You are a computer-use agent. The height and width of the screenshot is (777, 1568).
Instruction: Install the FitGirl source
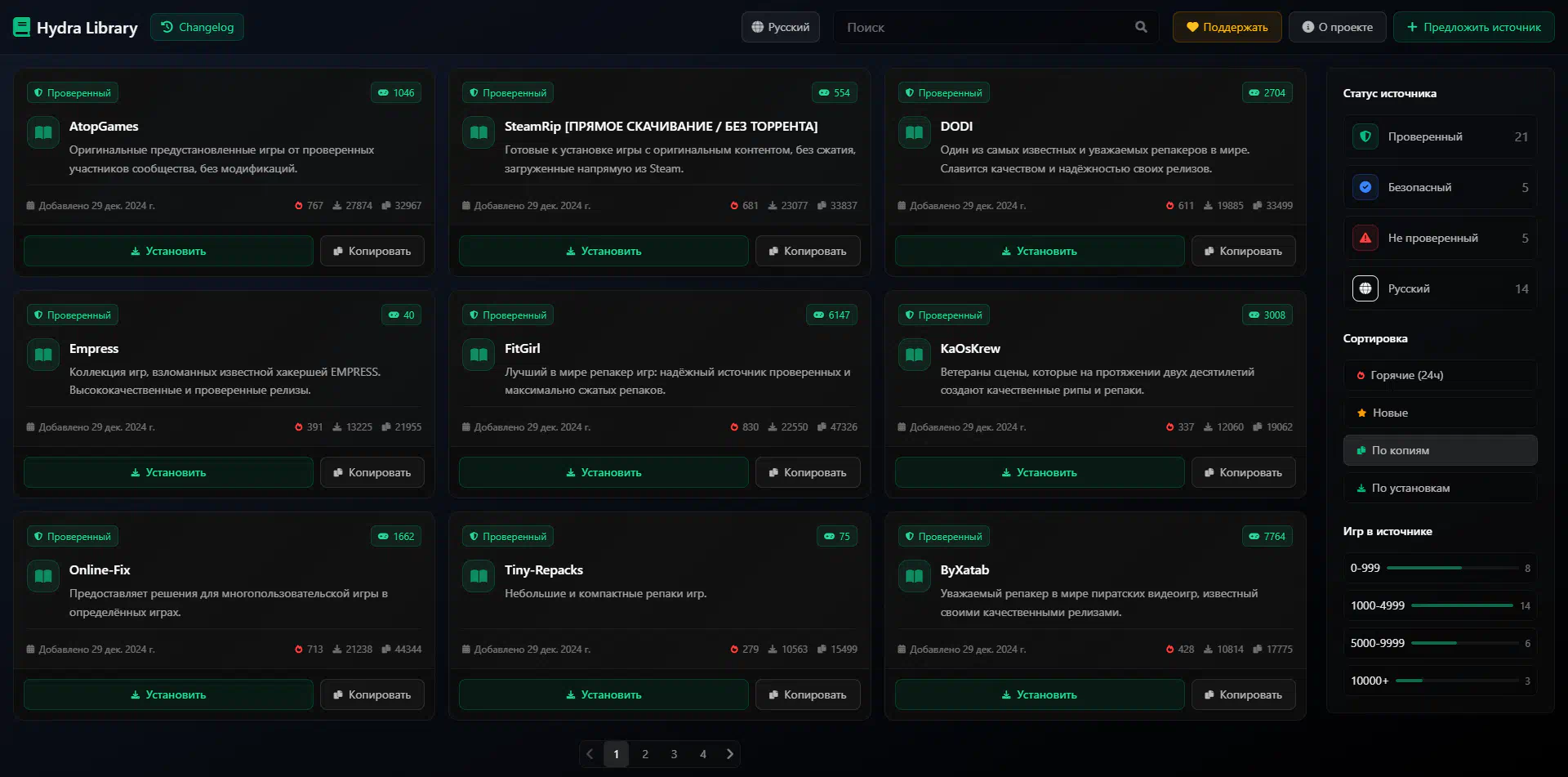(x=604, y=472)
